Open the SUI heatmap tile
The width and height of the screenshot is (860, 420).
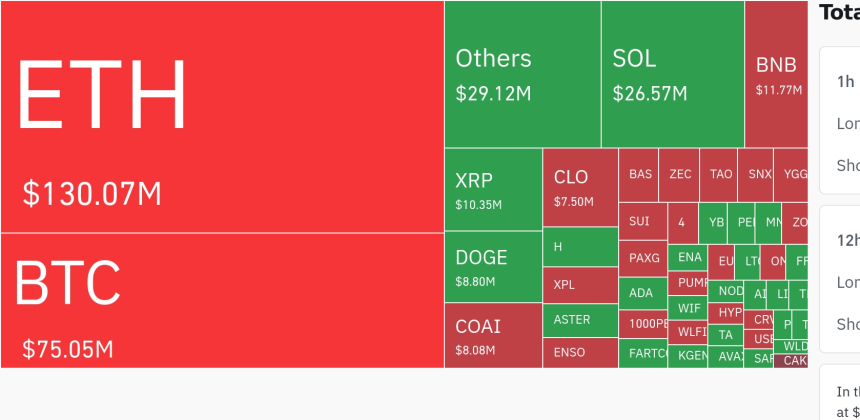pos(642,221)
